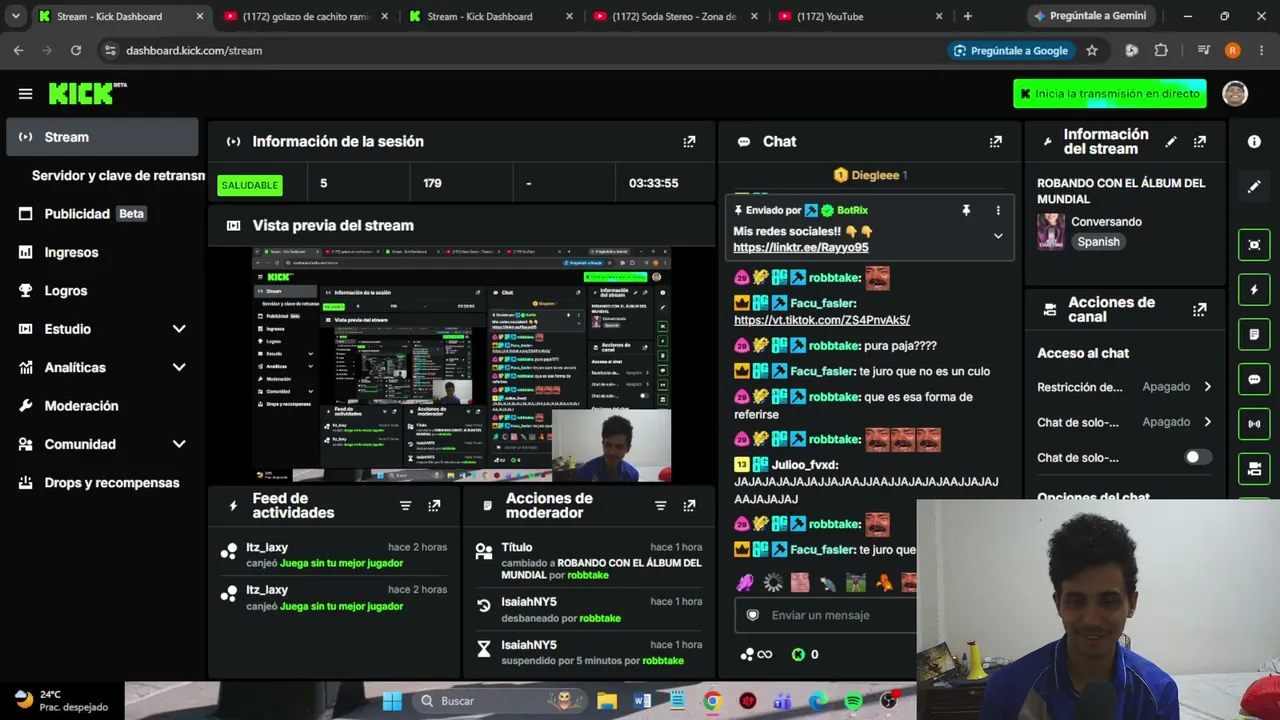Open Windows Start menu

[x=392, y=701]
